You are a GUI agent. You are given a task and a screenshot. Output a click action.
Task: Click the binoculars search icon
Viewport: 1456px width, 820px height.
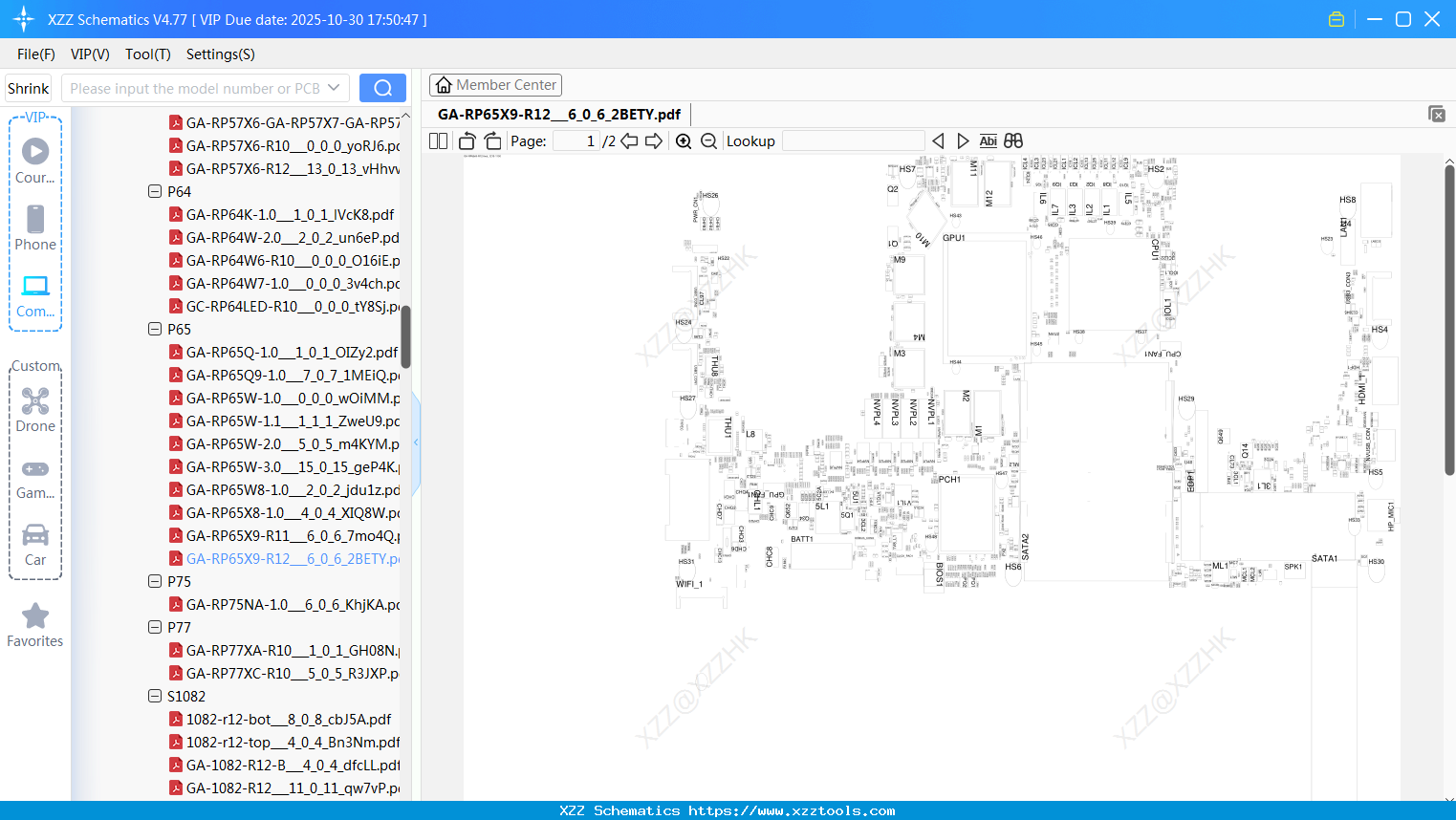(x=1013, y=140)
